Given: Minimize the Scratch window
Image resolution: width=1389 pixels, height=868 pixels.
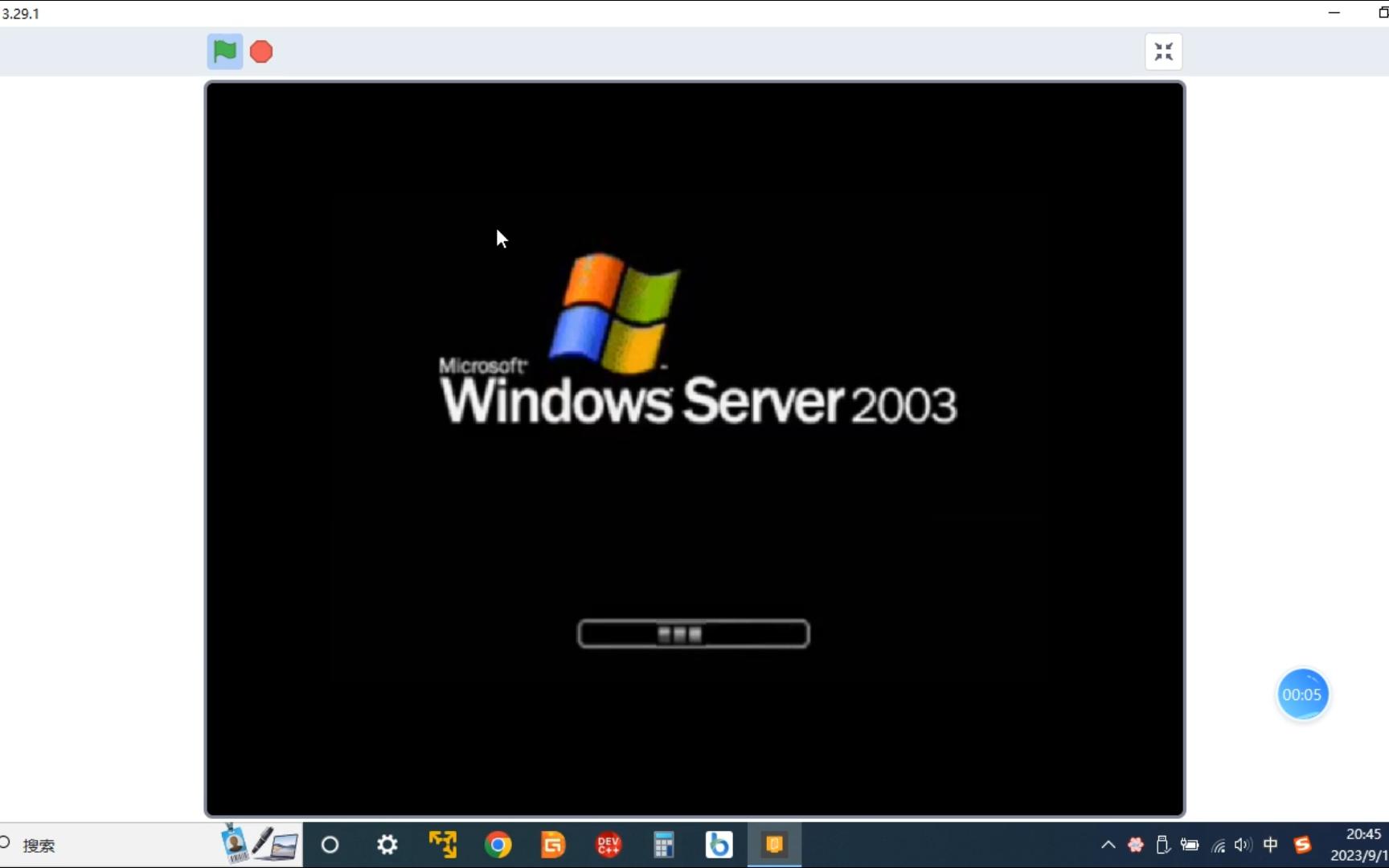Looking at the screenshot, I should (1334, 13).
